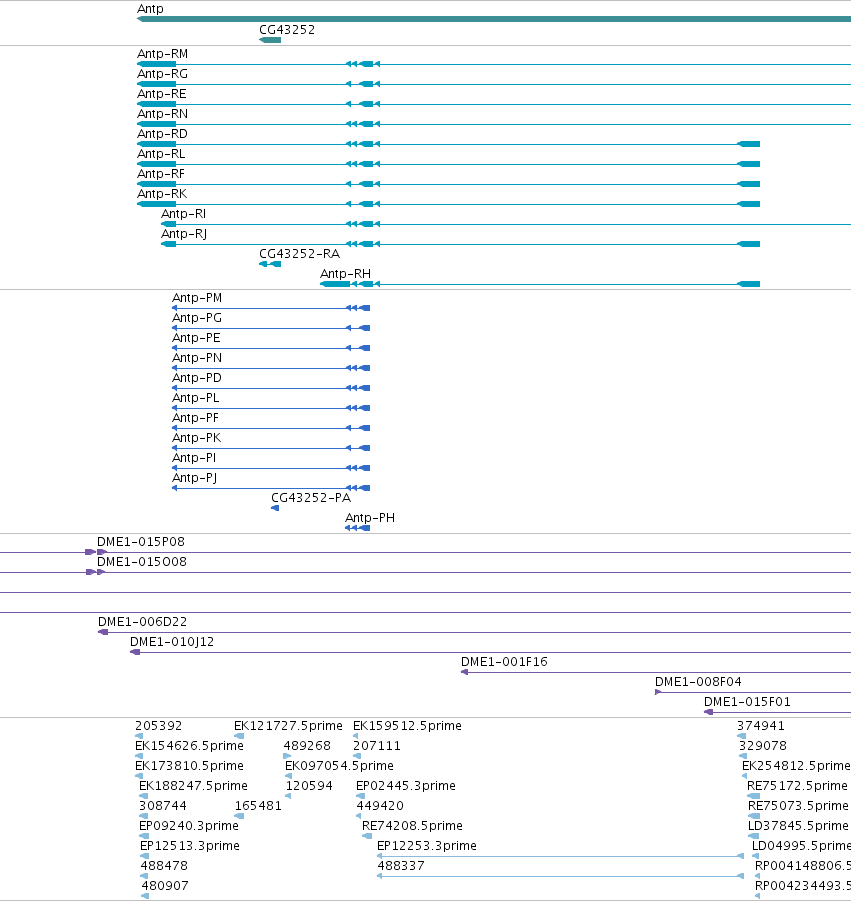Select clone DME1-015O08 label
Image resolution: width=851 pixels, height=901 pixels.
(x=142, y=562)
